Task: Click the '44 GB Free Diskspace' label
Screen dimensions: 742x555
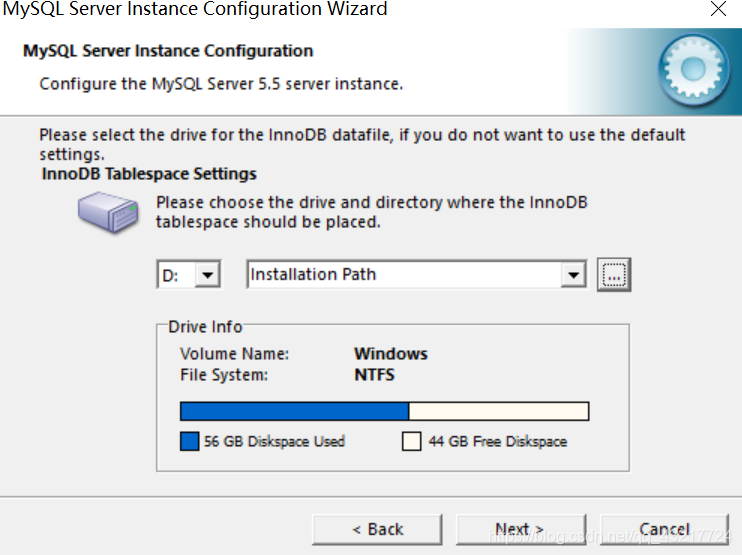Action: tap(498, 441)
